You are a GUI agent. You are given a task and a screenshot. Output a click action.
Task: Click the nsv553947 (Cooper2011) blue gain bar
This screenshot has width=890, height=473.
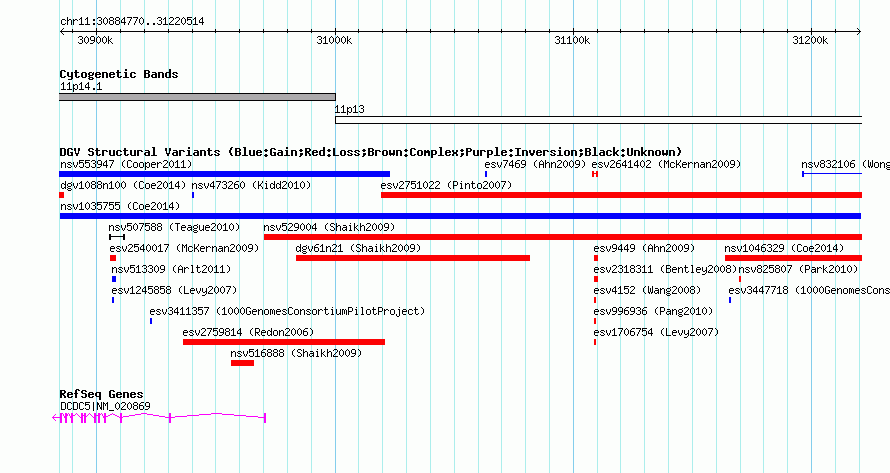coord(225,174)
